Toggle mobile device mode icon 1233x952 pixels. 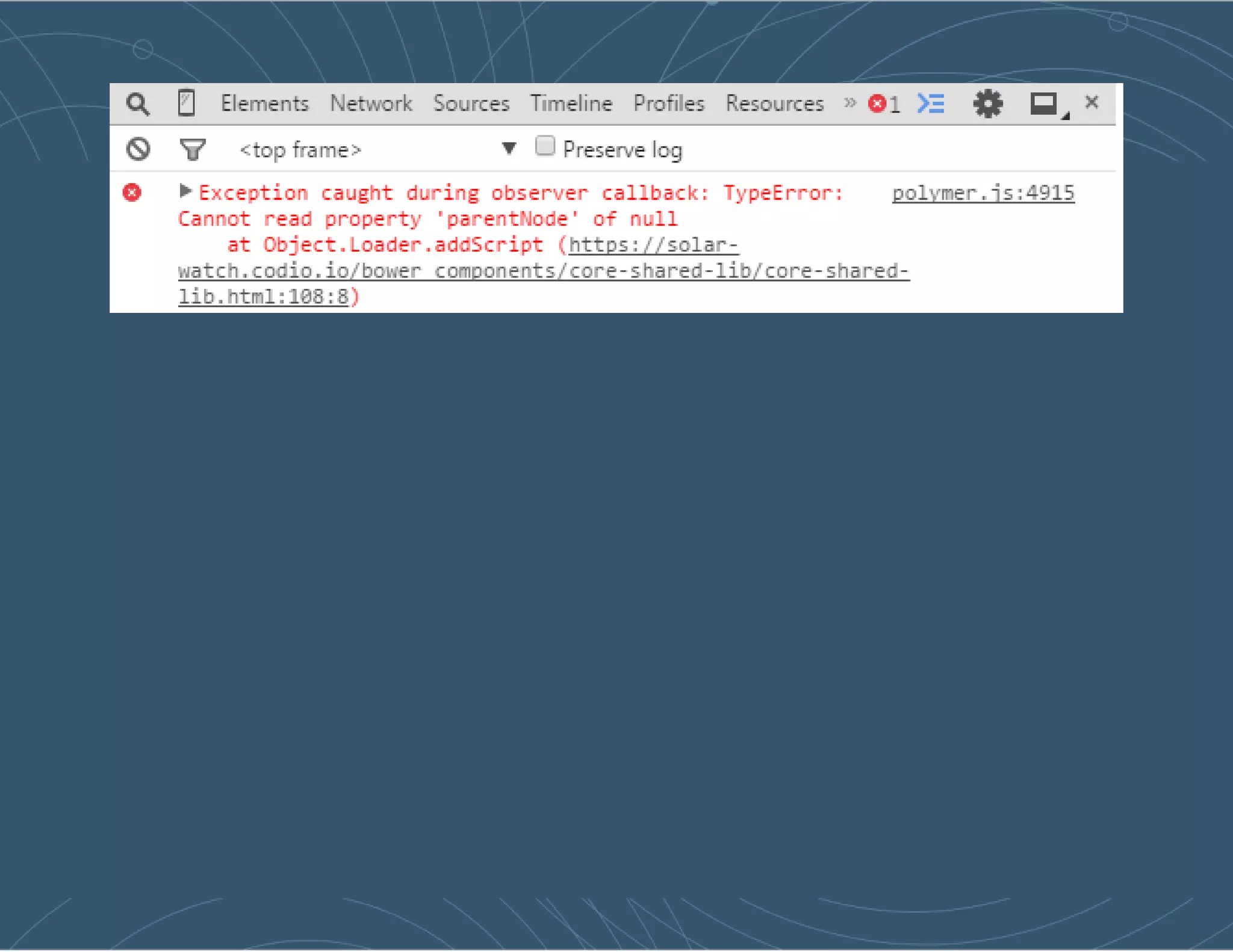point(186,103)
